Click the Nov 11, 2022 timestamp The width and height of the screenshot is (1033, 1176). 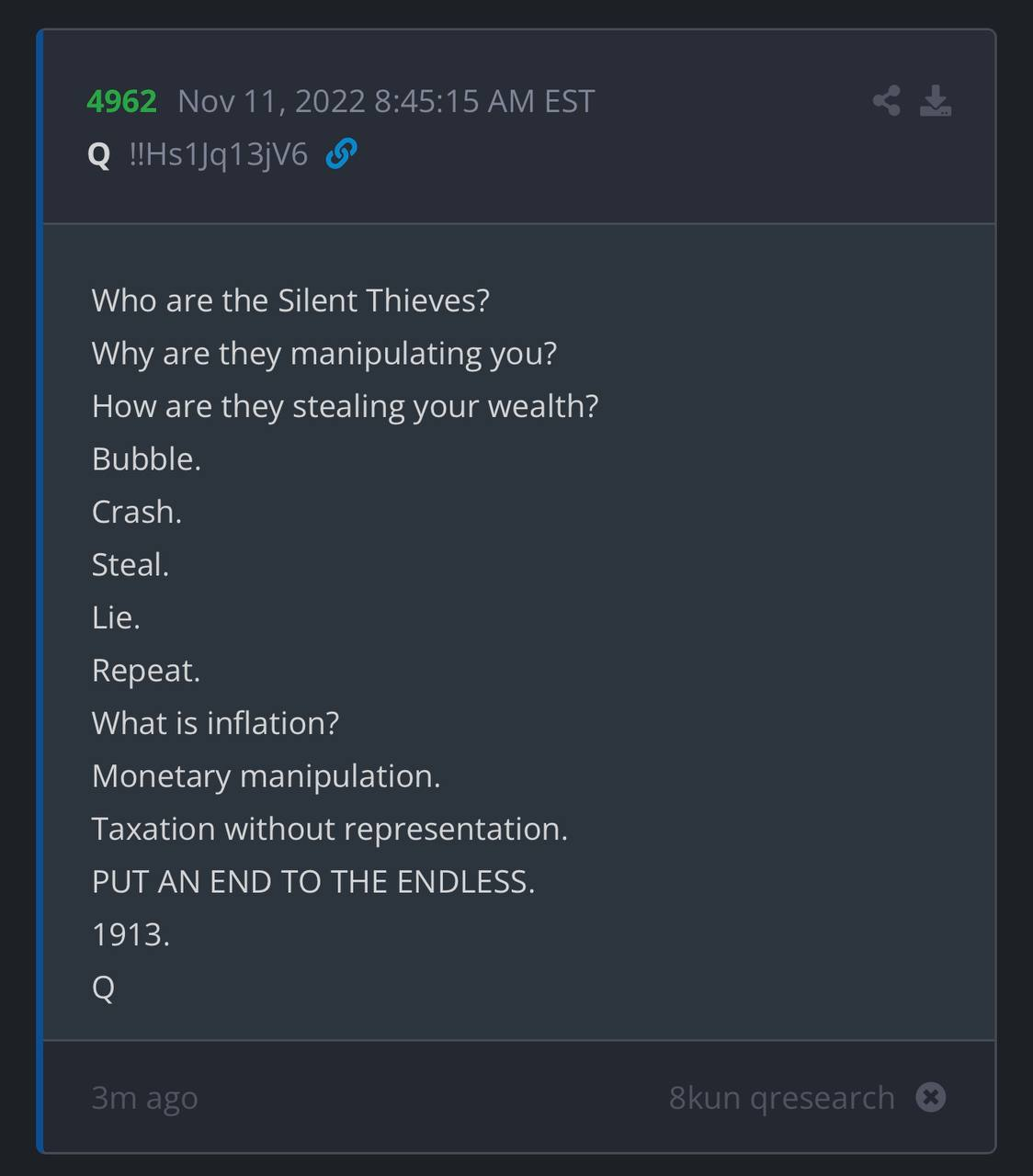386,101
